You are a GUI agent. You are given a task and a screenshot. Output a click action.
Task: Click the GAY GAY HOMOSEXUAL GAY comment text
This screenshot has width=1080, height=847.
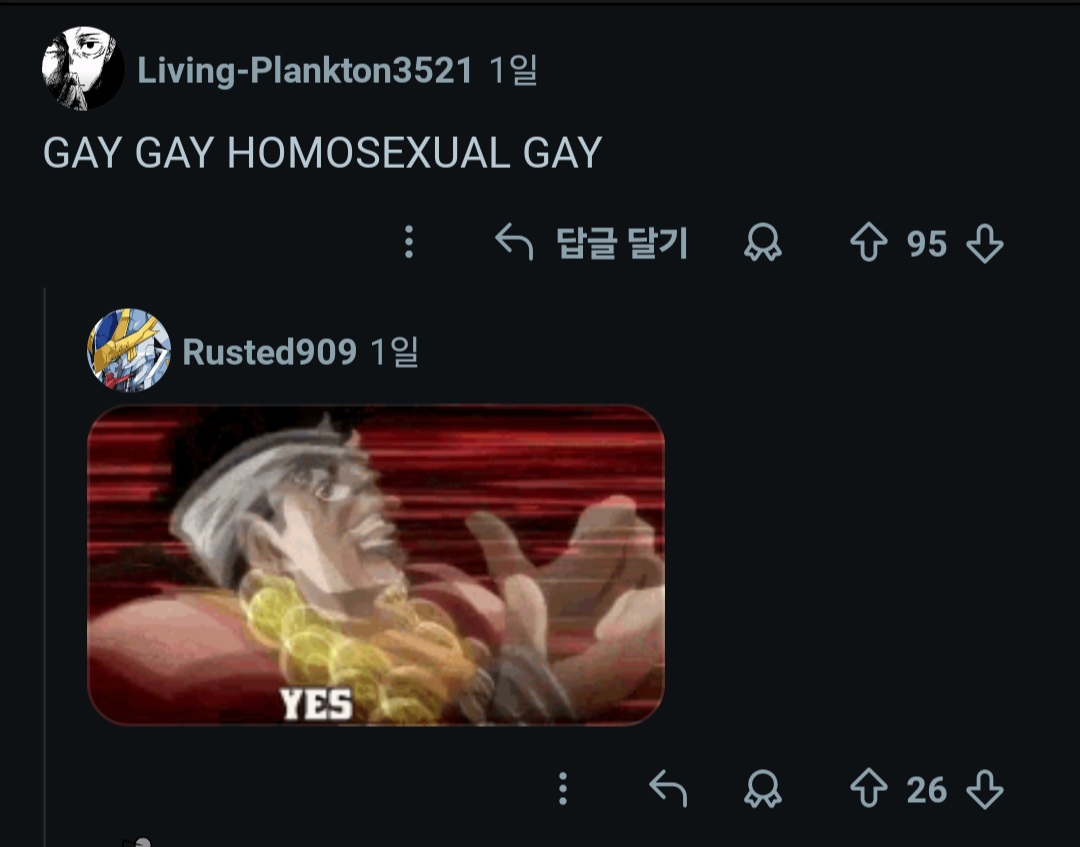tap(322, 153)
